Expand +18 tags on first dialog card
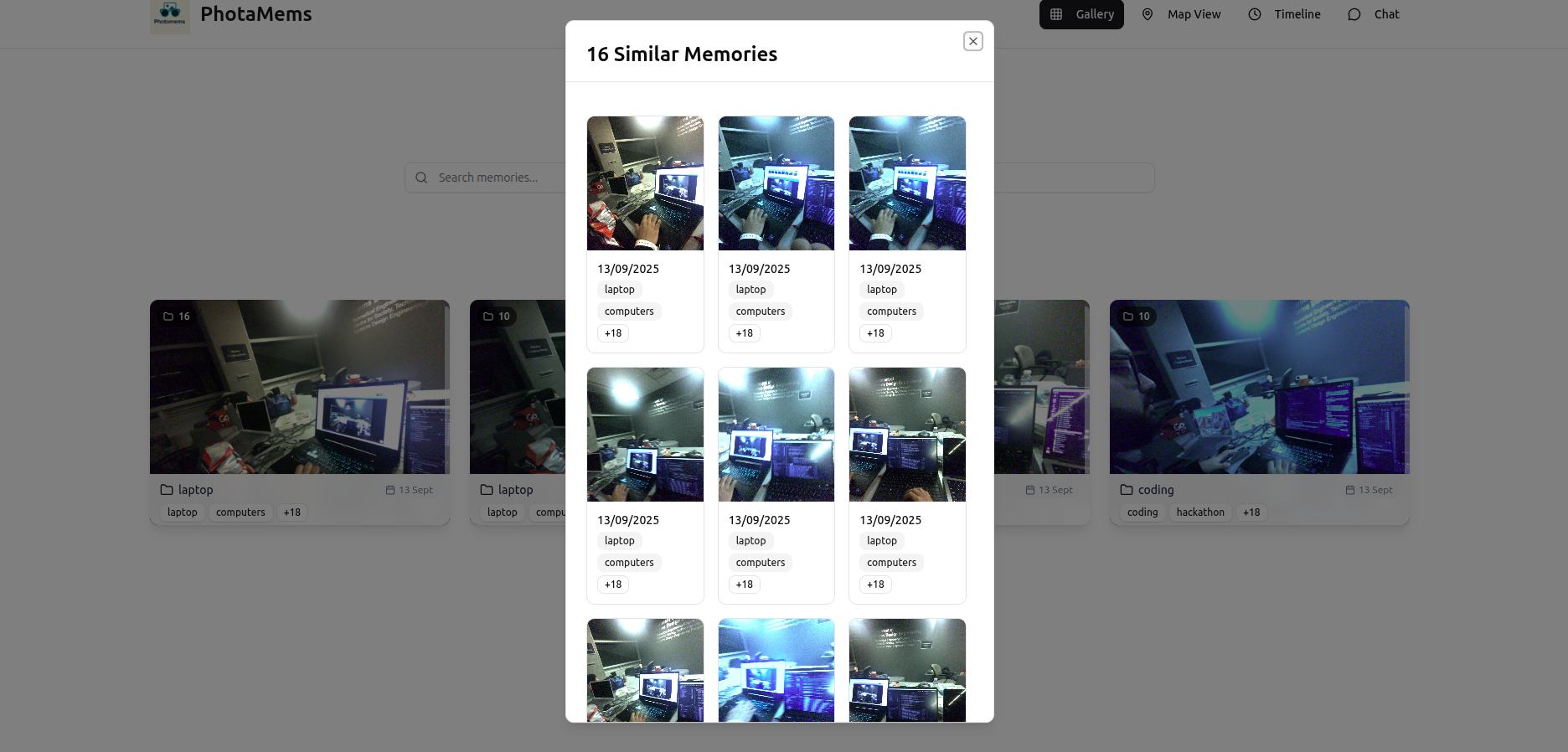This screenshot has width=1568, height=752. pyautogui.click(x=613, y=333)
